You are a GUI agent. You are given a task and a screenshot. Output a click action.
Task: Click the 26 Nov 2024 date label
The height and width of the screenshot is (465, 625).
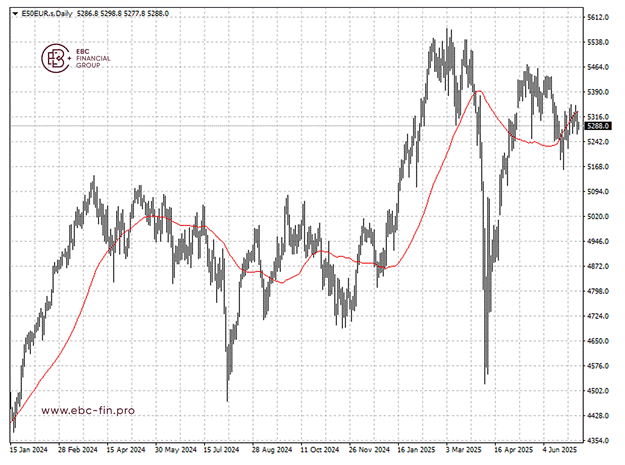pyautogui.click(x=369, y=450)
